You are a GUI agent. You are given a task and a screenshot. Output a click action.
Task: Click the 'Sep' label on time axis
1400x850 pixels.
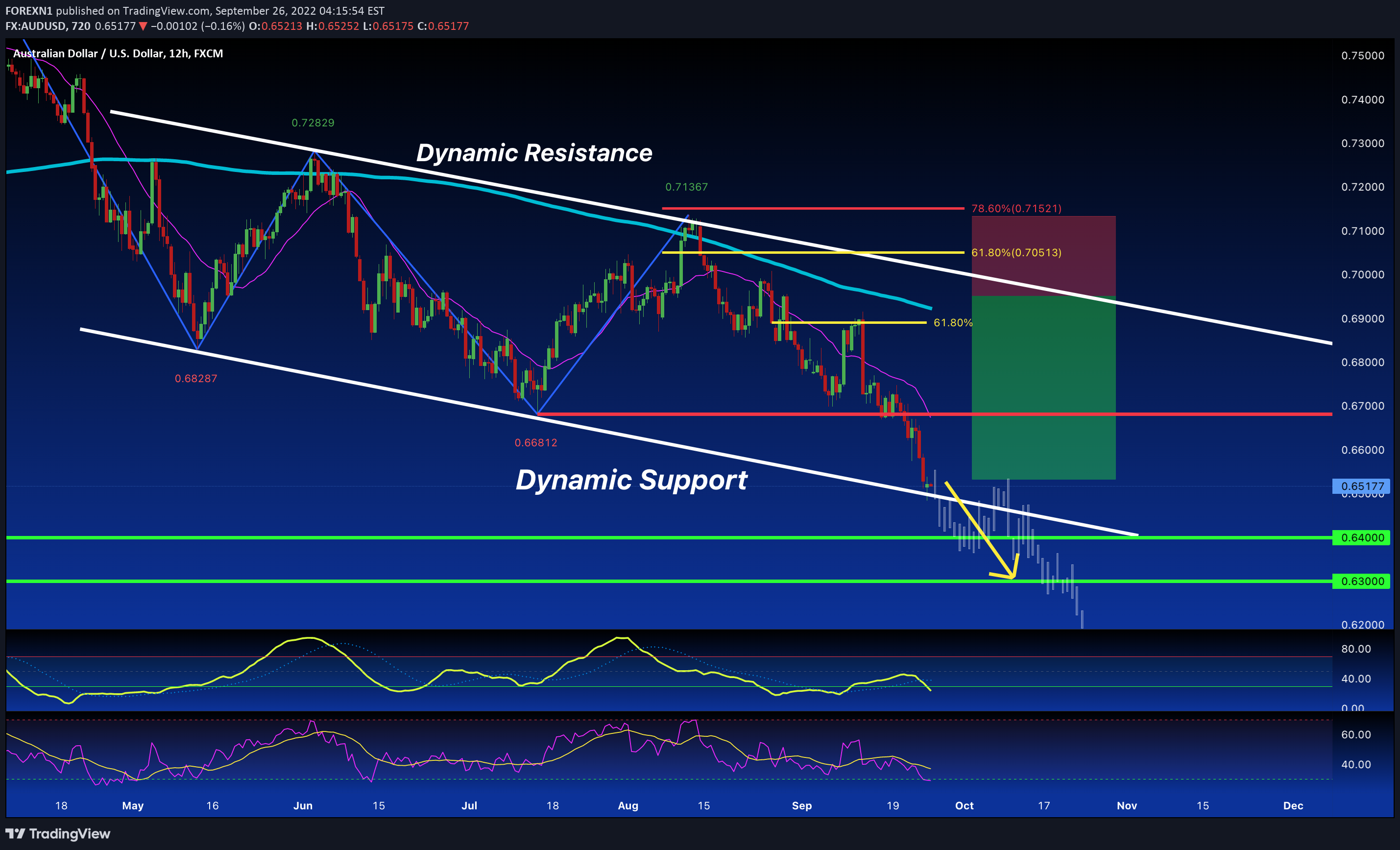pos(802,806)
